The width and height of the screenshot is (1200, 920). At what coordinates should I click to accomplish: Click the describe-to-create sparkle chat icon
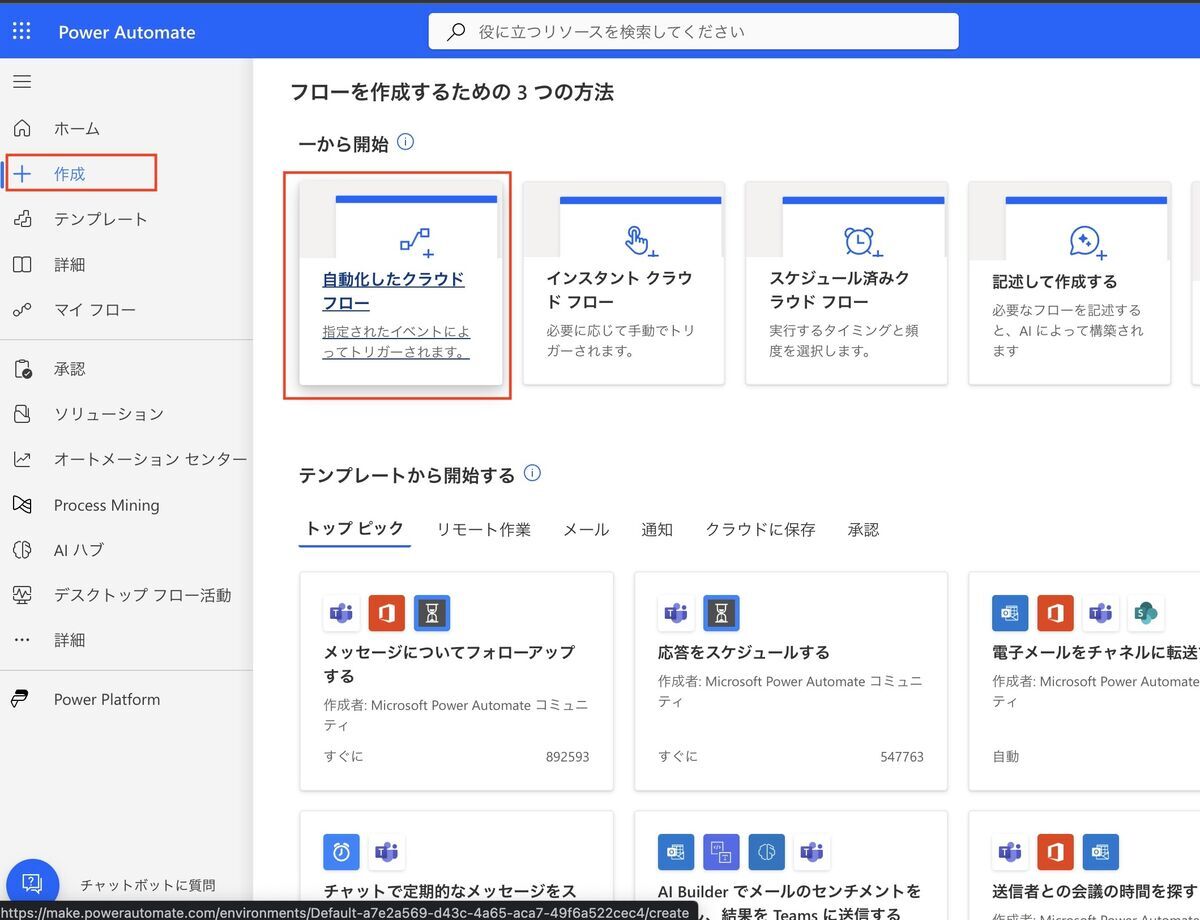point(1086,242)
